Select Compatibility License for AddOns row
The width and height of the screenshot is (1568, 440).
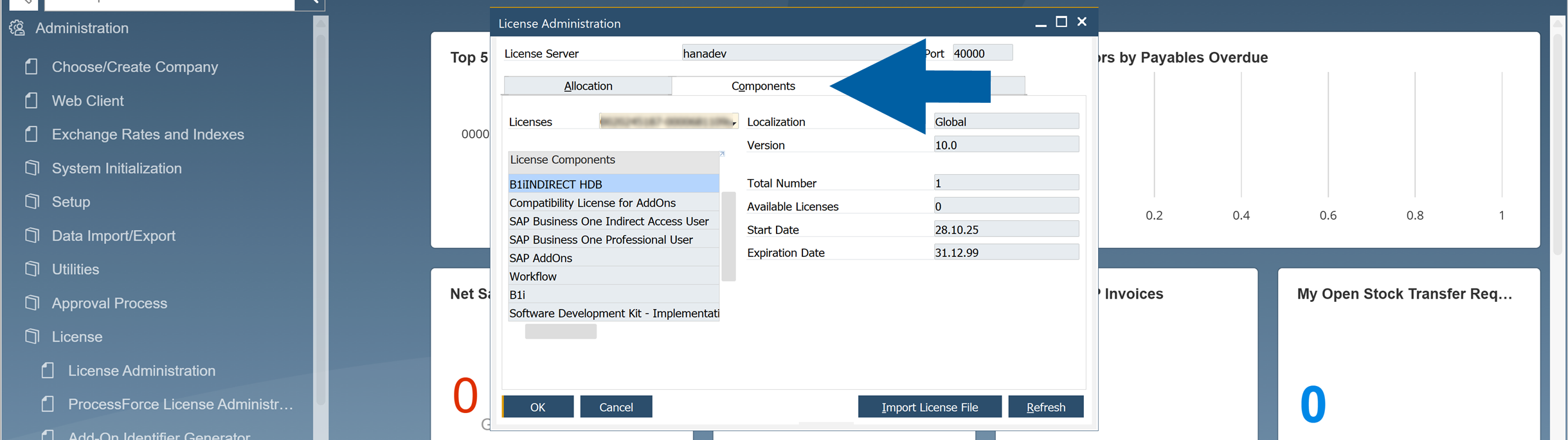[x=613, y=203]
